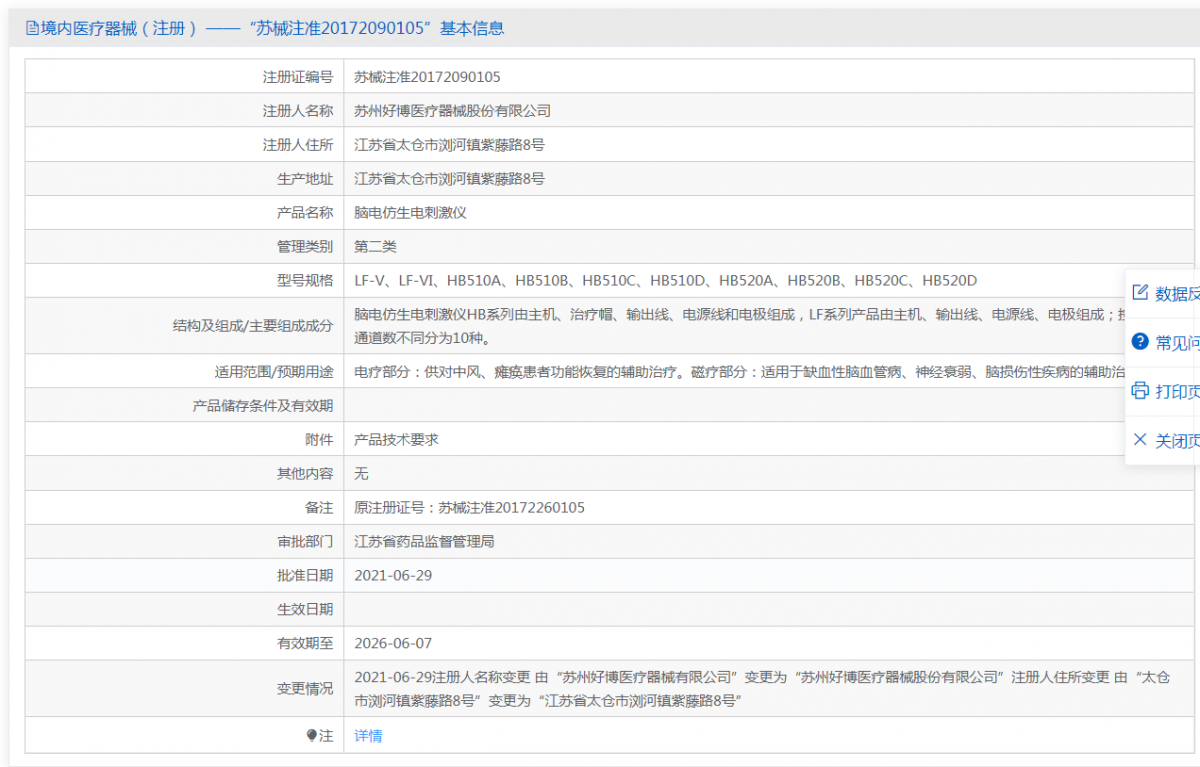Viewport: 1200px width, 767px height.
Task: Click the 产品储存条件及有效期 label
Action: click(x=262, y=406)
